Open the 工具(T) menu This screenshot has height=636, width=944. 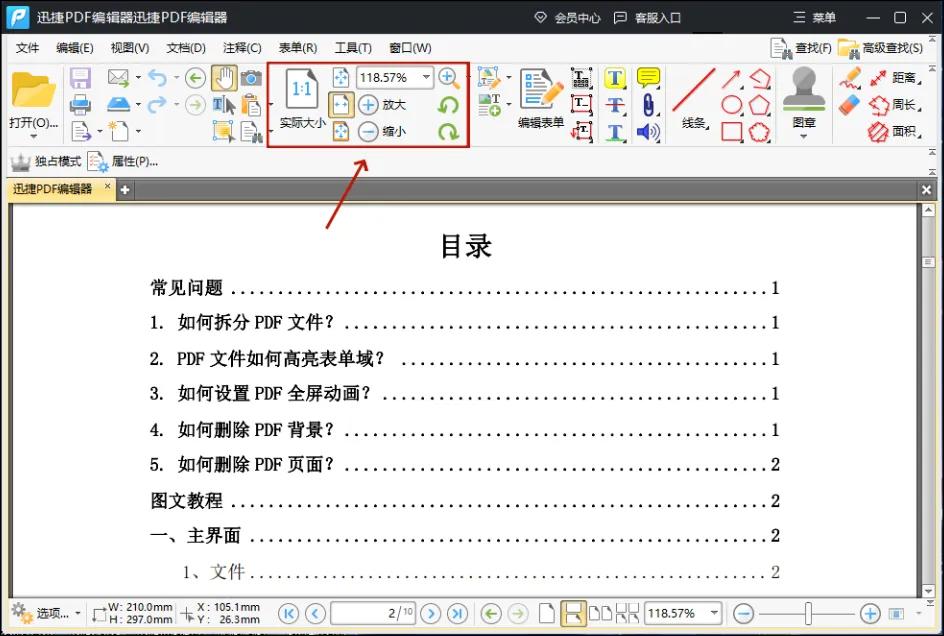[353, 48]
